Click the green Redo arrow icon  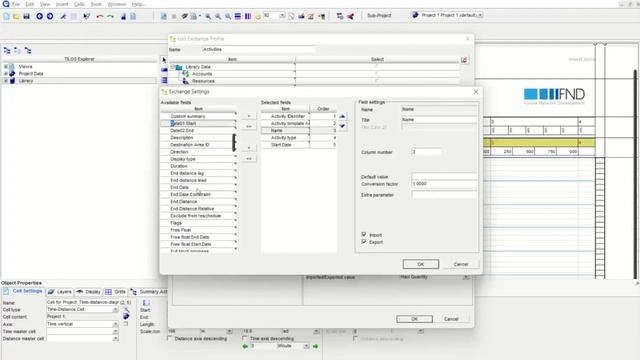pos(110,16)
